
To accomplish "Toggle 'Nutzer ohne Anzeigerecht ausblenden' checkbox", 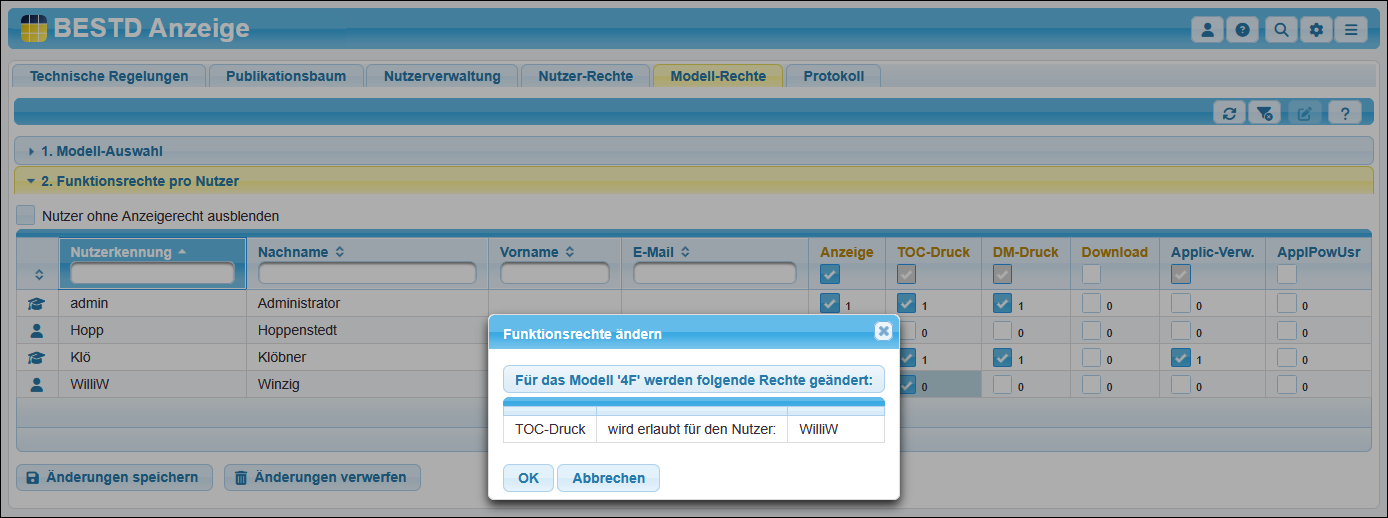I will point(26,215).
